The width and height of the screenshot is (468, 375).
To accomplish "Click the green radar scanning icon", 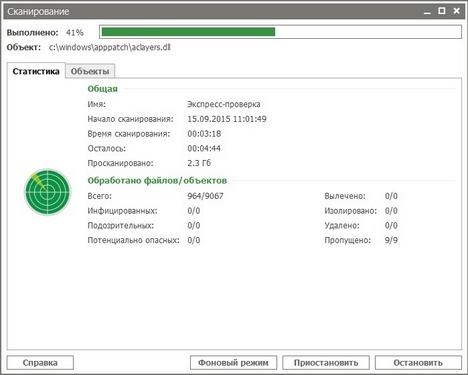I will (x=48, y=192).
